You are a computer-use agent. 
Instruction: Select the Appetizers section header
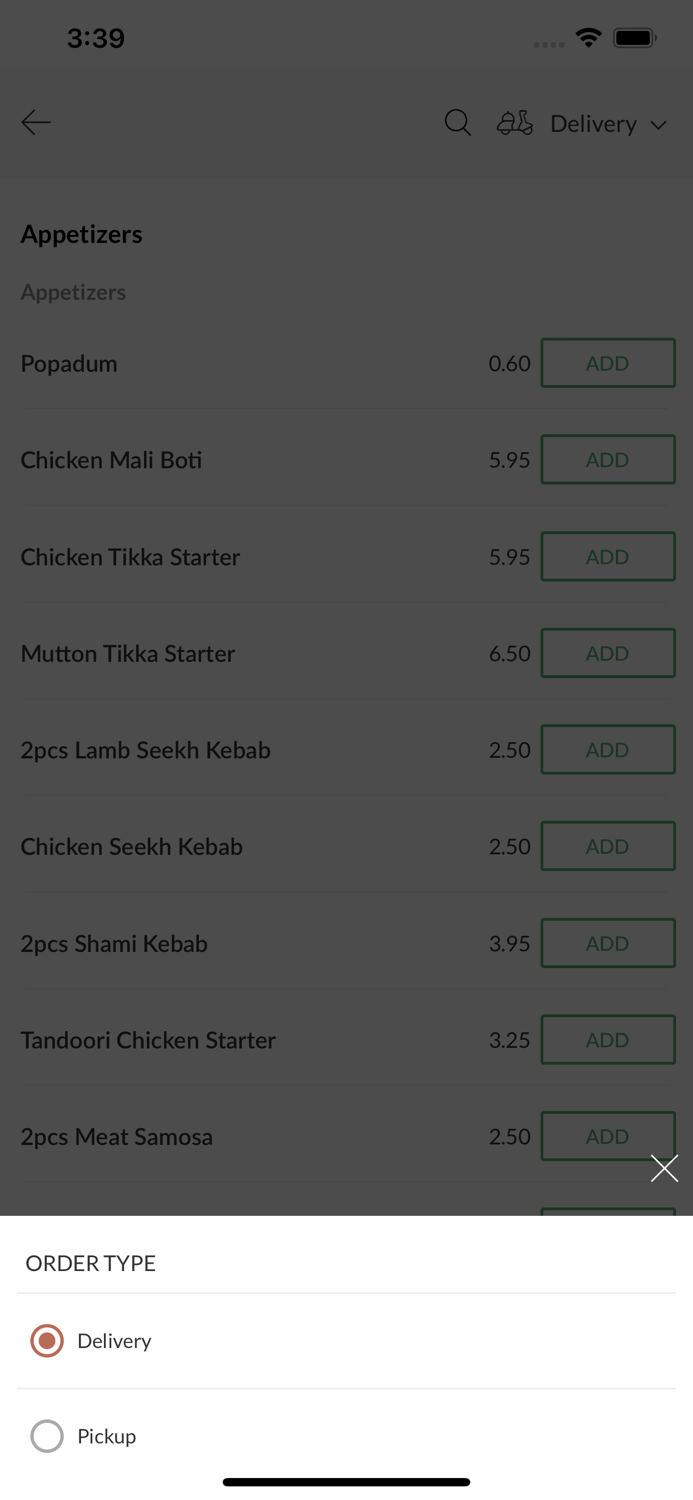click(81, 234)
